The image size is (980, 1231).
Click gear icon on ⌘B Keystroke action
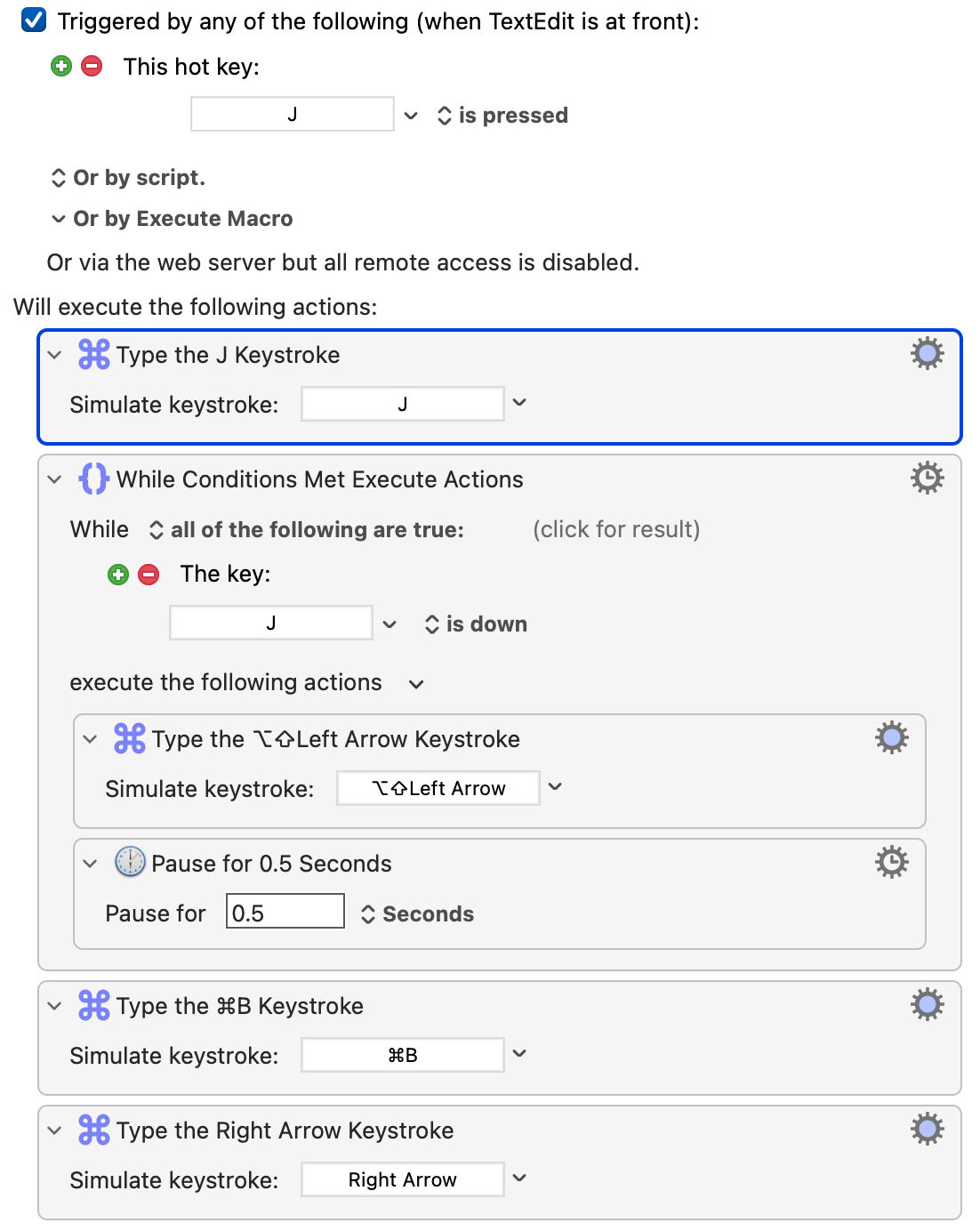click(927, 1005)
